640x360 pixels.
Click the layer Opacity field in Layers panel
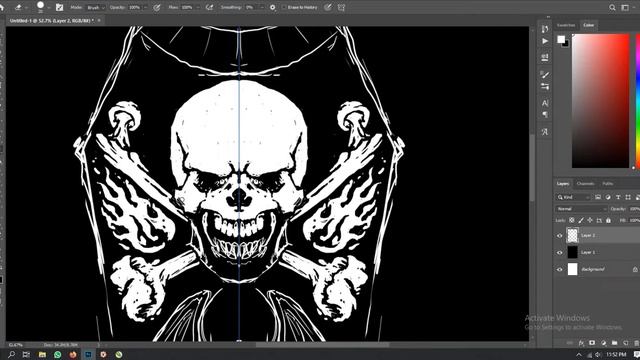pyautogui.click(x=634, y=209)
